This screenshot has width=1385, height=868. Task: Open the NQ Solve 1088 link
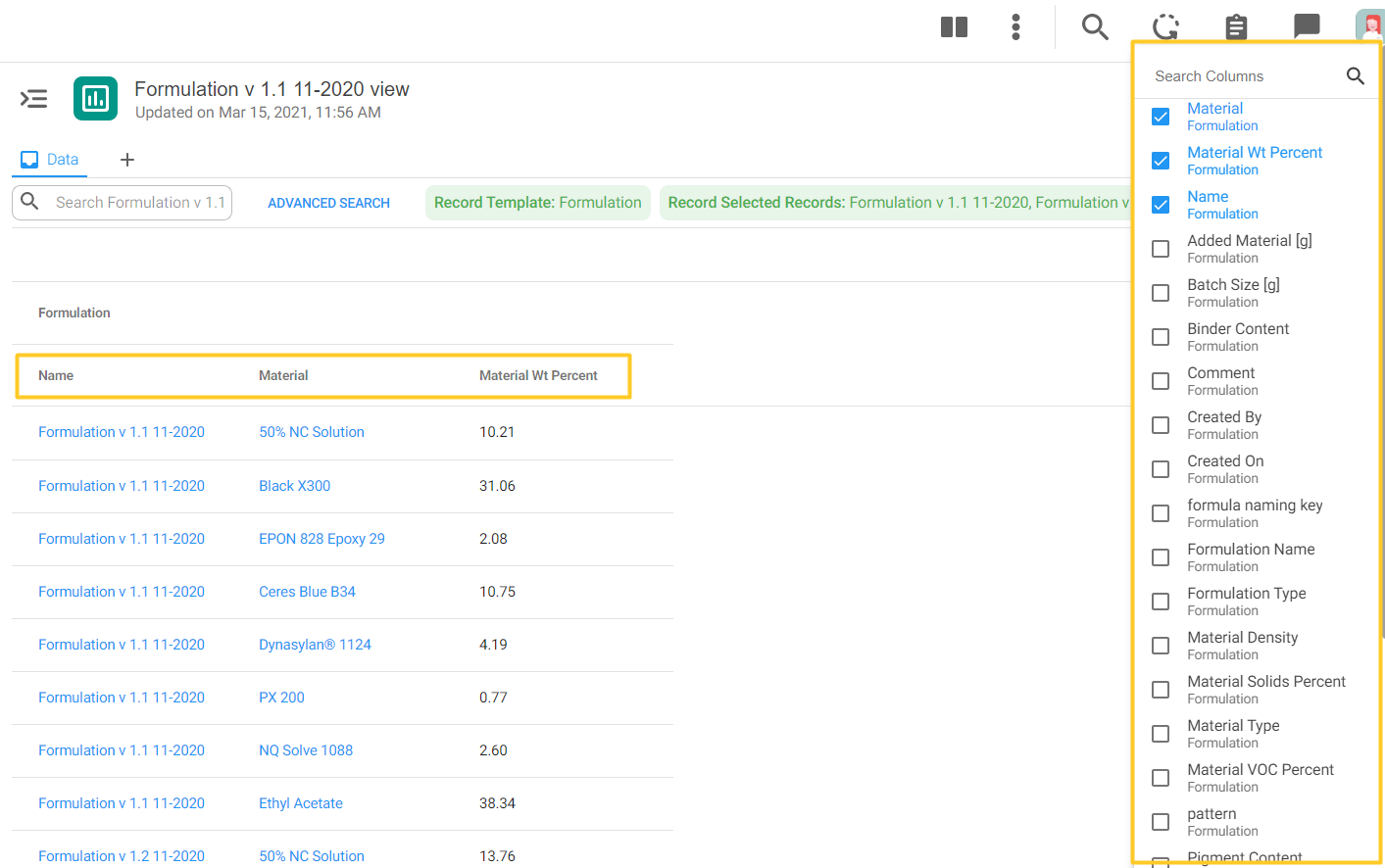pyautogui.click(x=306, y=750)
